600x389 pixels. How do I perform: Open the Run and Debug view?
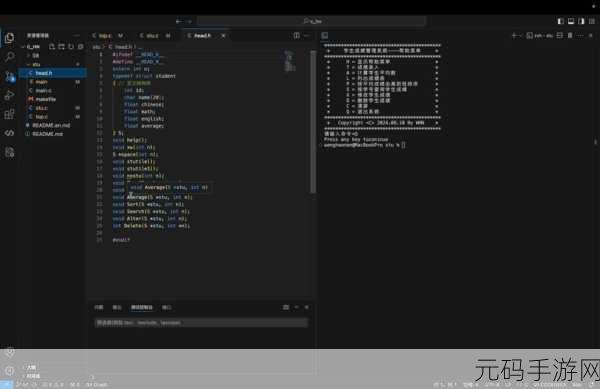pyautogui.click(x=10, y=95)
